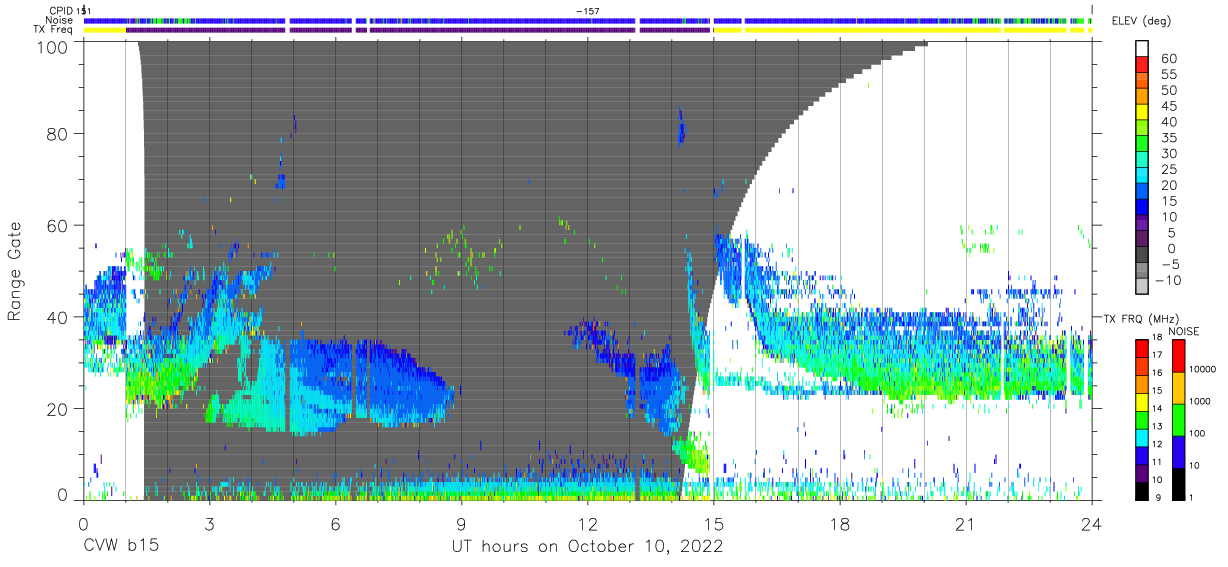Click the UT hour axis tick 9
Image resolution: width=1228 pixels, height=567 pixels.
pos(461,523)
